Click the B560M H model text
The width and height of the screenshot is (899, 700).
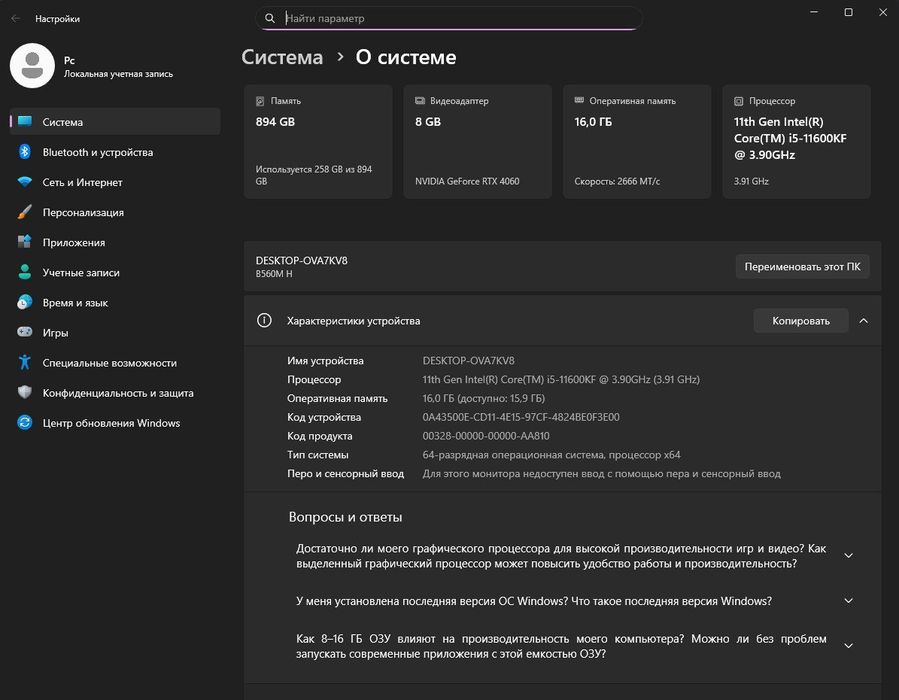click(273, 274)
